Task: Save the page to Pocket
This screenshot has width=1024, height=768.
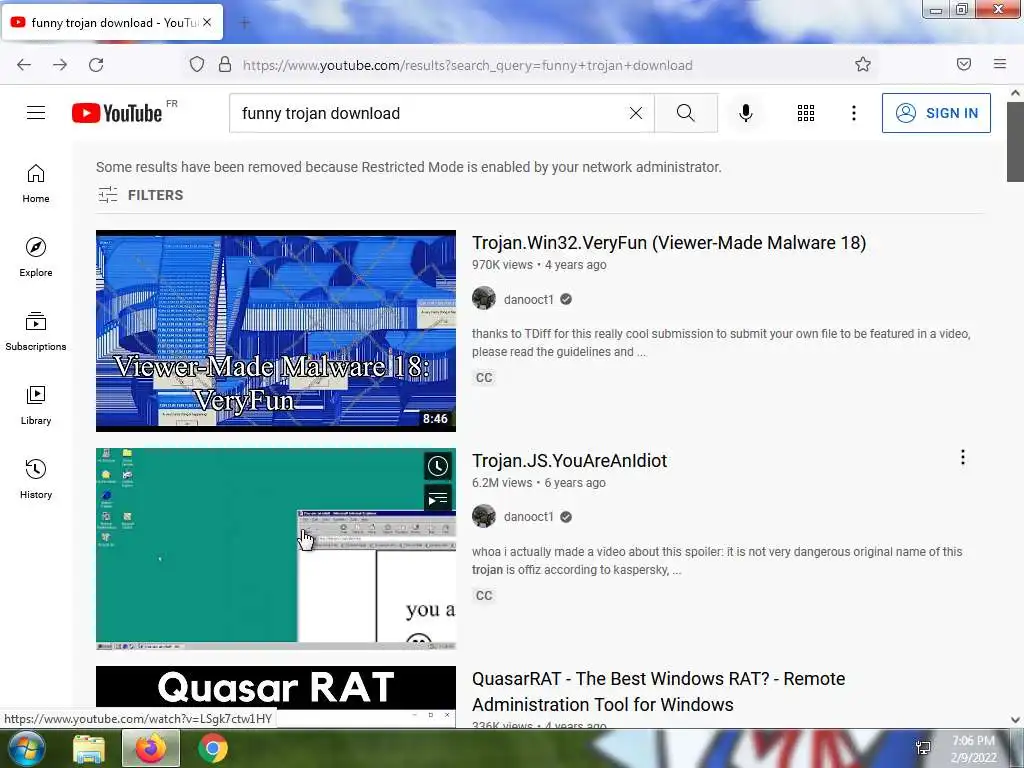Action: click(964, 64)
